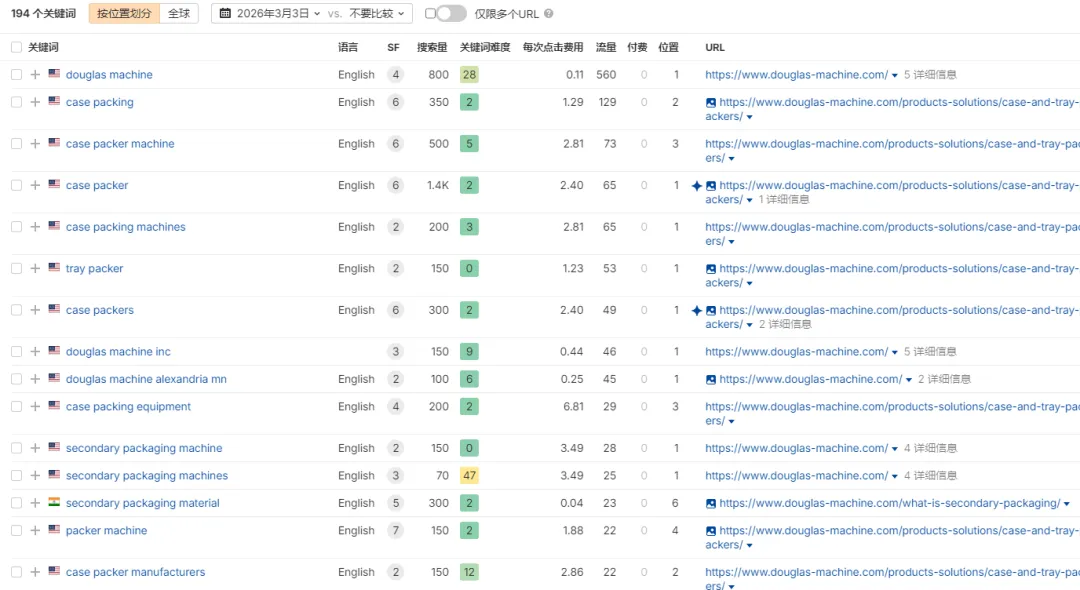
Task: Open the douglas machine keyword link
Action: [109, 74]
